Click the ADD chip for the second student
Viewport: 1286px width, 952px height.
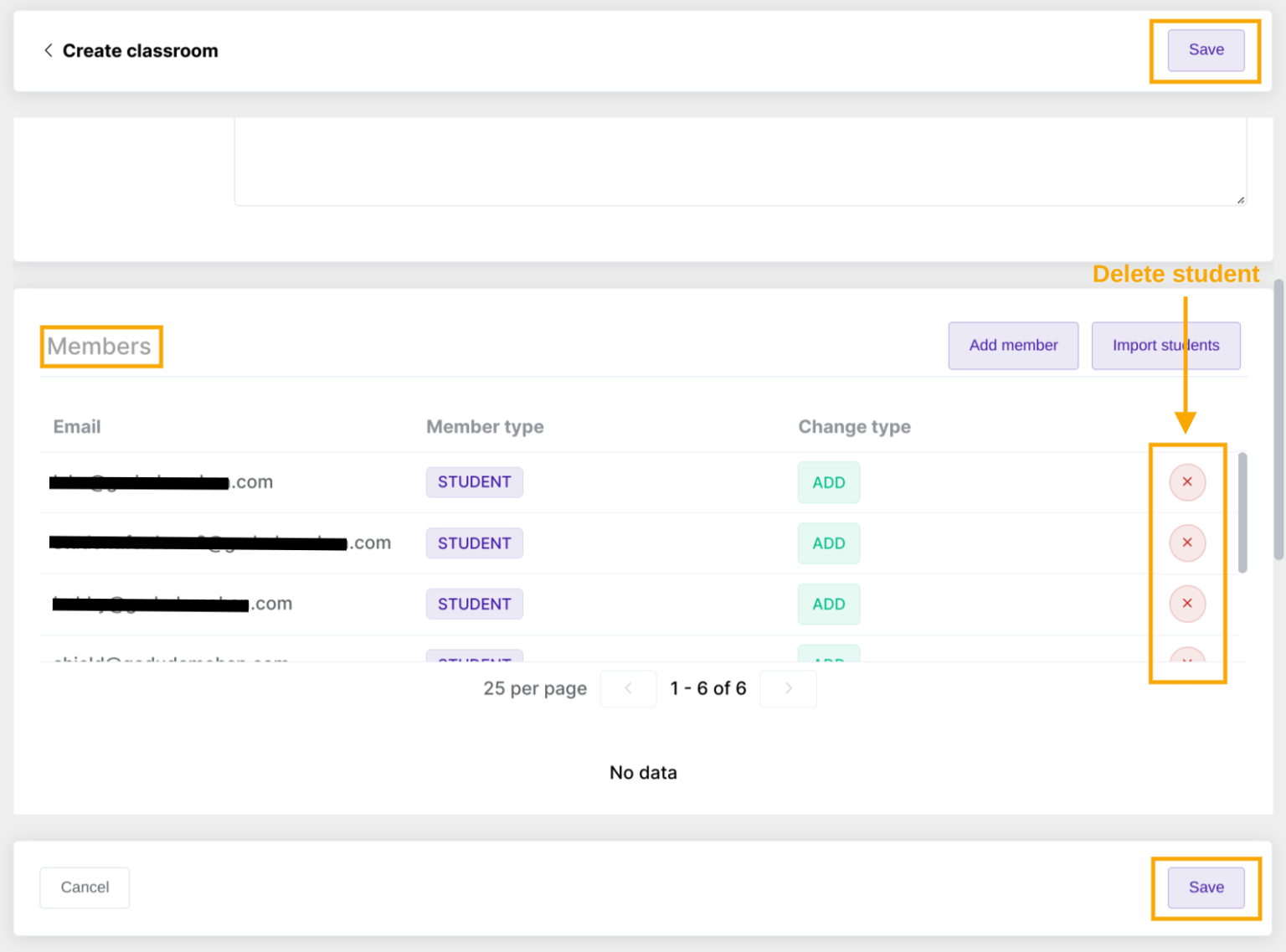[x=828, y=543]
